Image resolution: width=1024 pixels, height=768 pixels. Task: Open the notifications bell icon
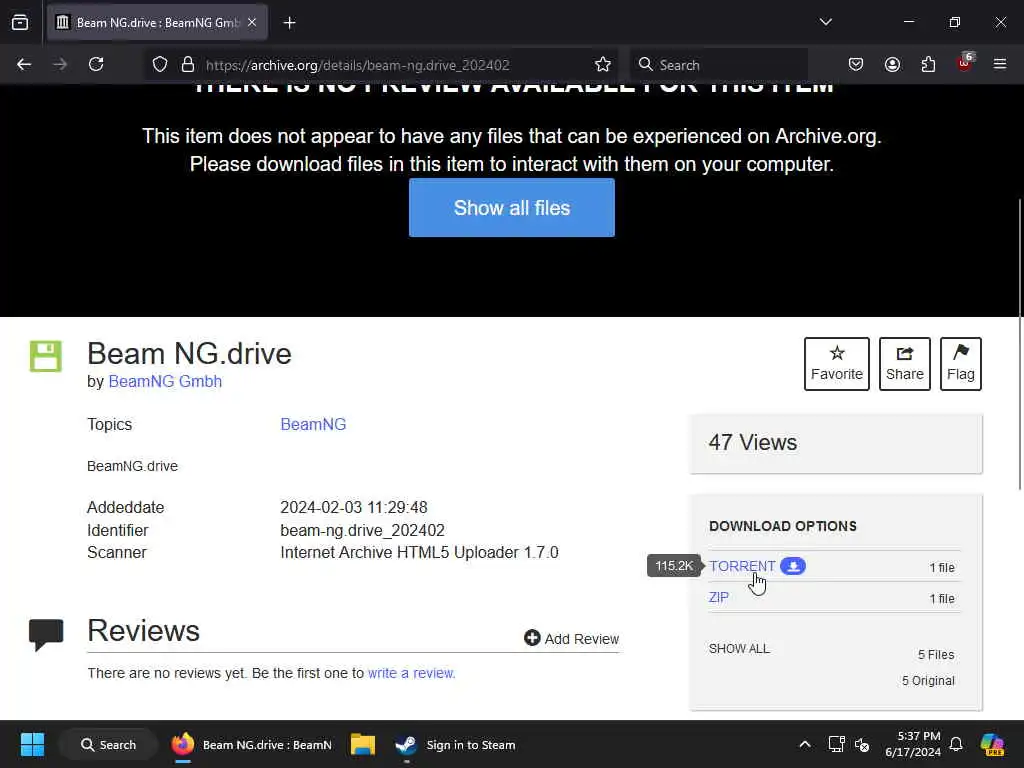click(x=956, y=744)
